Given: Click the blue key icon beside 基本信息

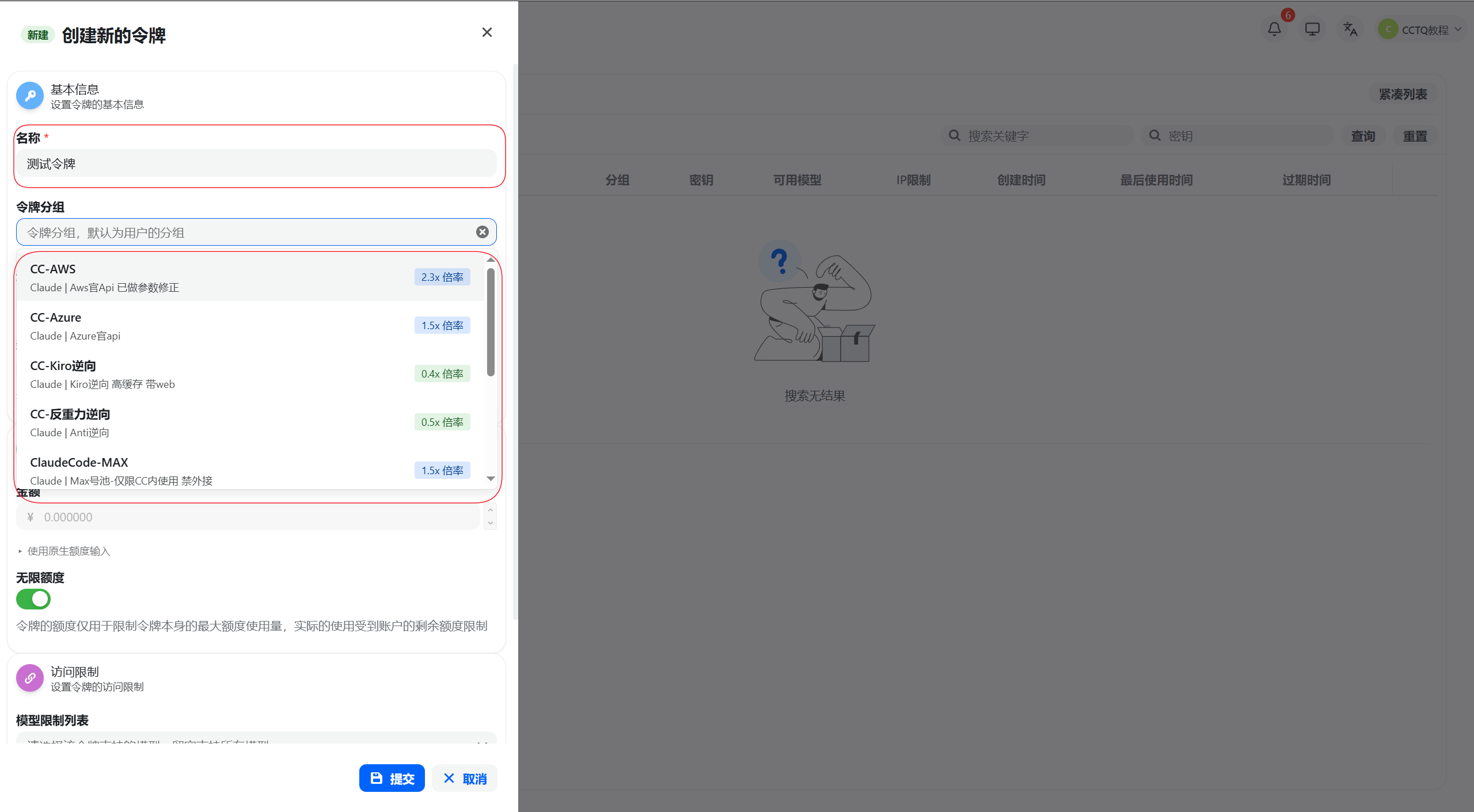Looking at the screenshot, I should 30,96.
